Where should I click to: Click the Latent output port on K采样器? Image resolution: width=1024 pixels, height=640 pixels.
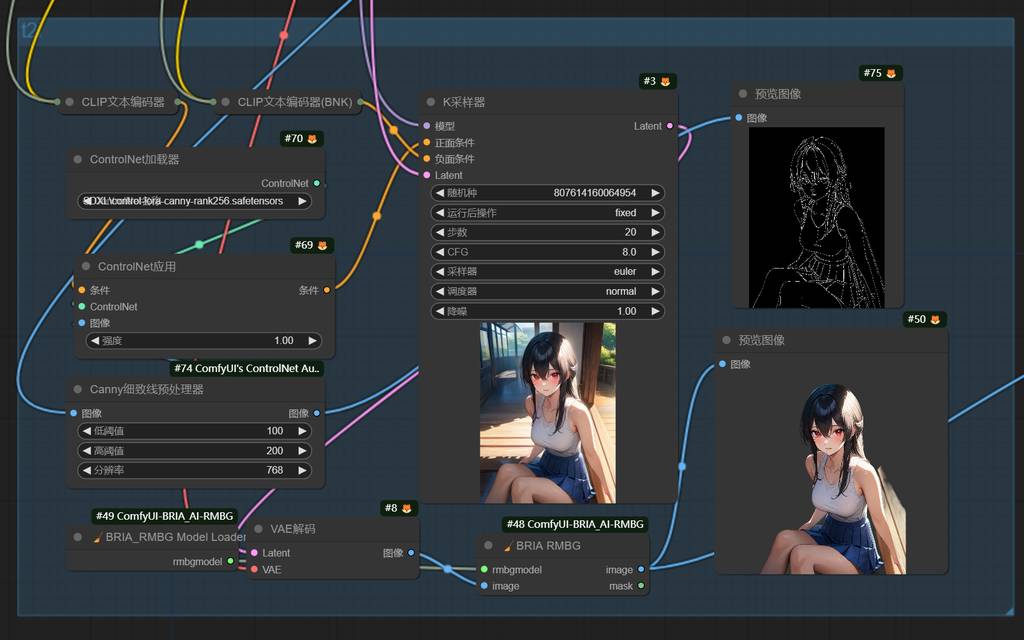pyautogui.click(x=670, y=126)
